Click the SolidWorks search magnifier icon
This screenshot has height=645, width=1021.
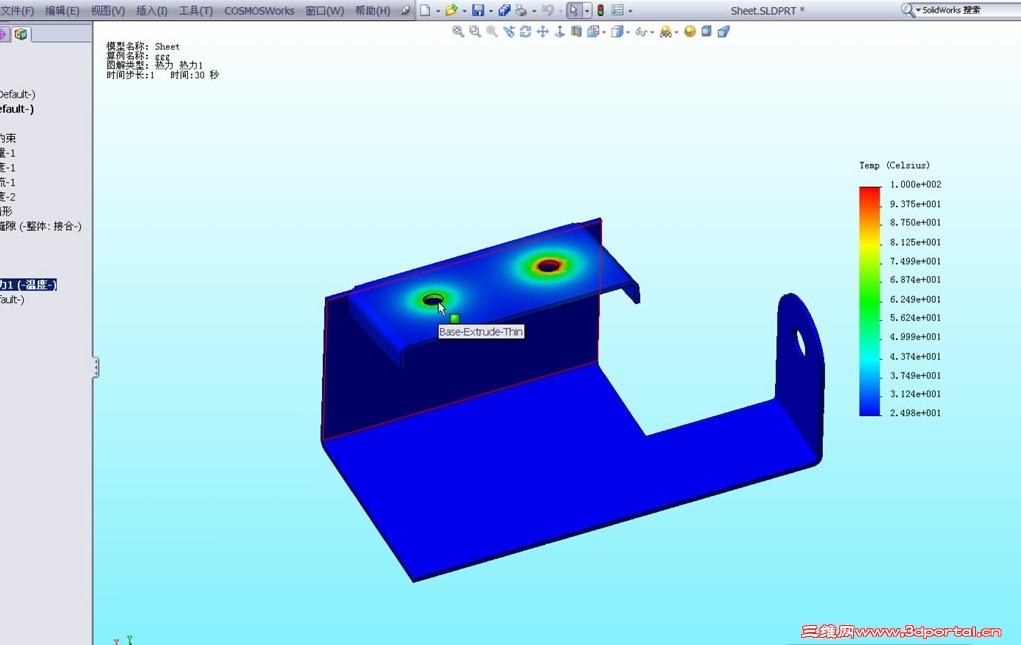(x=907, y=10)
